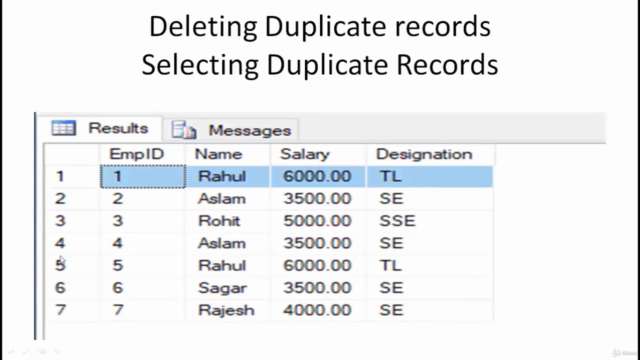
Task: Click EmpID cell with value 4
Action: tap(142, 243)
